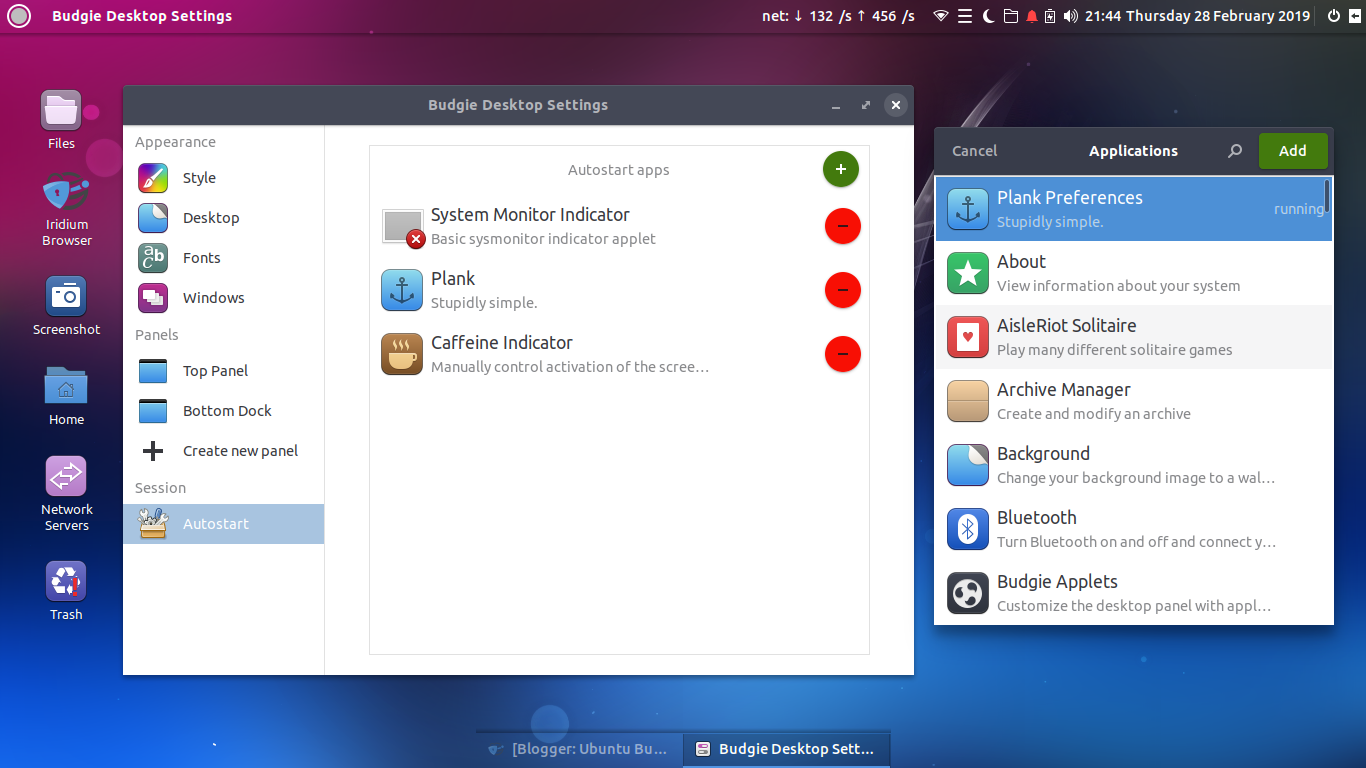The width and height of the screenshot is (1366, 768).
Task: Click the green Add button
Action: pos(1293,151)
